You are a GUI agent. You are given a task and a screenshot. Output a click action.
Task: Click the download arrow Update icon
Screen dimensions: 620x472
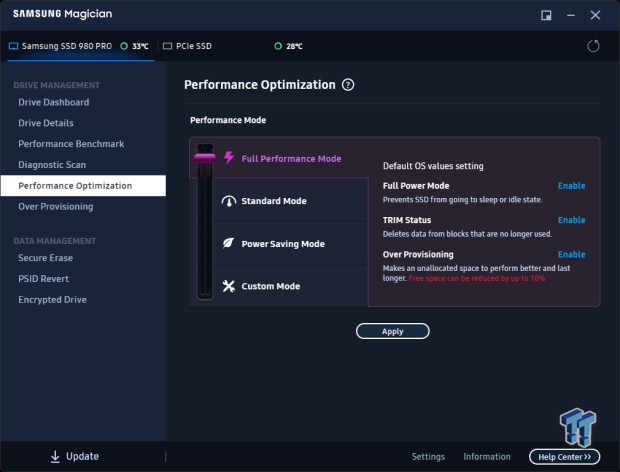coord(55,457)
